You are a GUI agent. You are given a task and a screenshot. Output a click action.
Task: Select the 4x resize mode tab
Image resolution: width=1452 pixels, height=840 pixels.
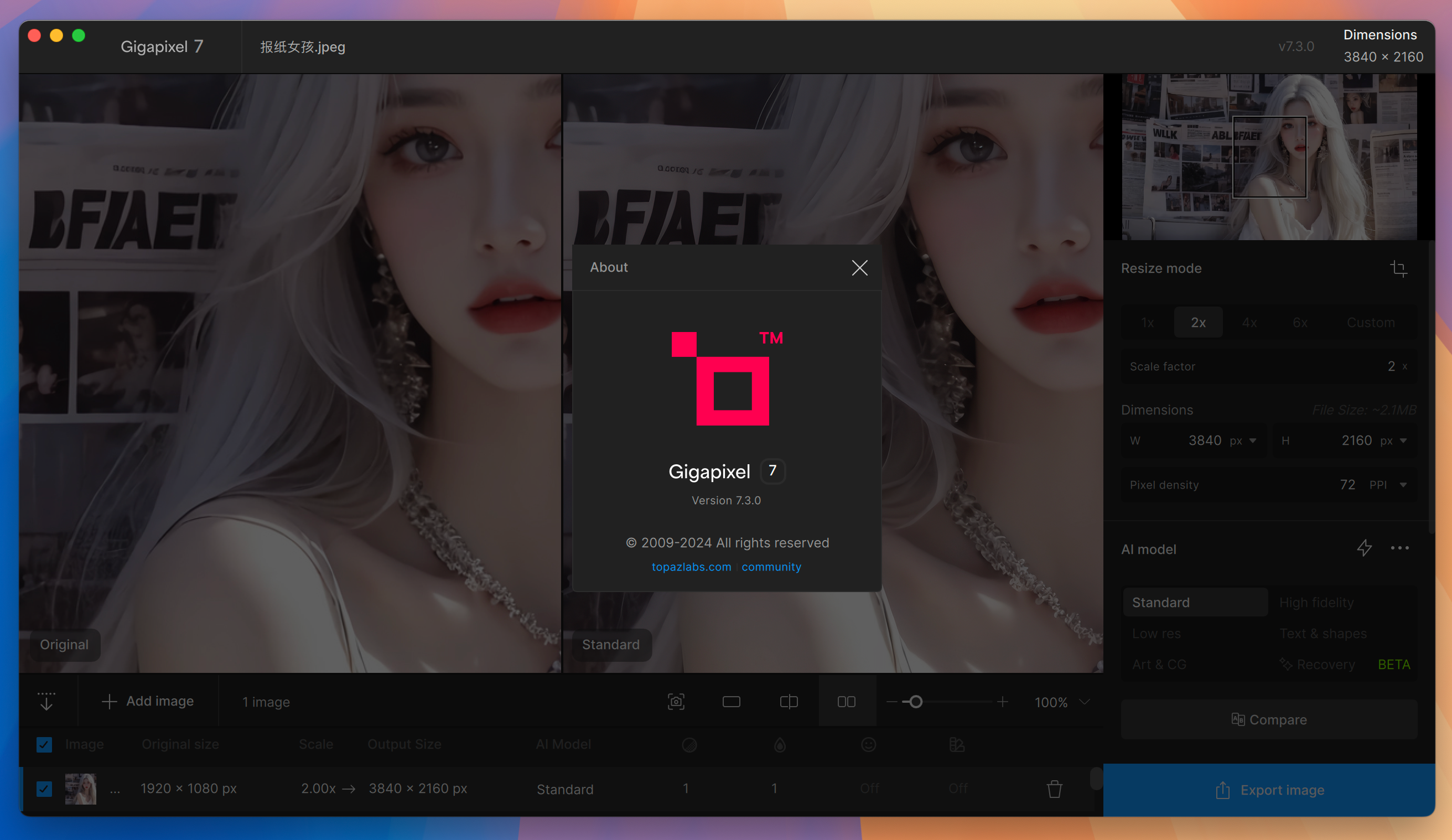1249,322
